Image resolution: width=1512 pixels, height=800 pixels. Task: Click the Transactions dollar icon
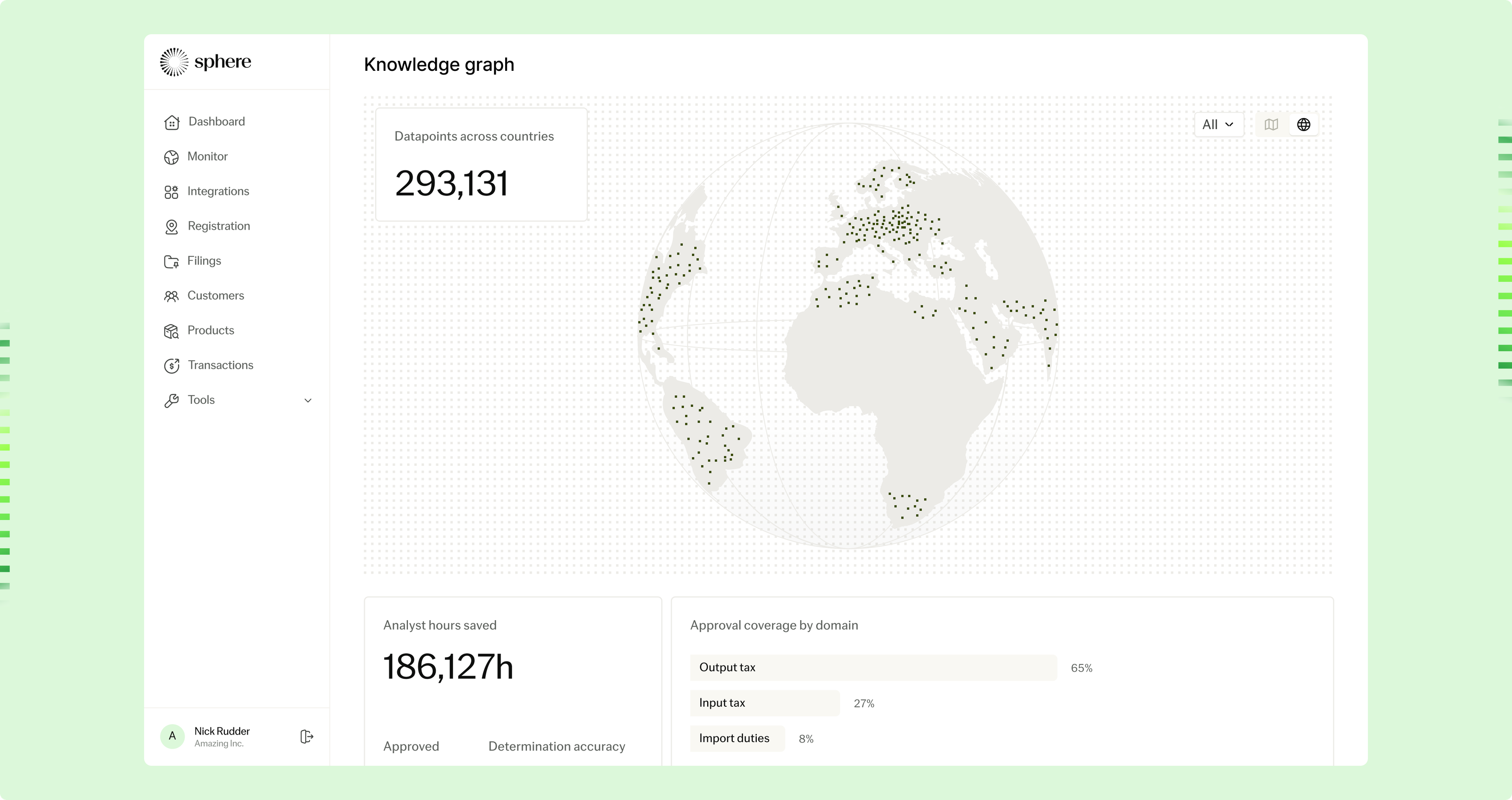pos(171,366)
